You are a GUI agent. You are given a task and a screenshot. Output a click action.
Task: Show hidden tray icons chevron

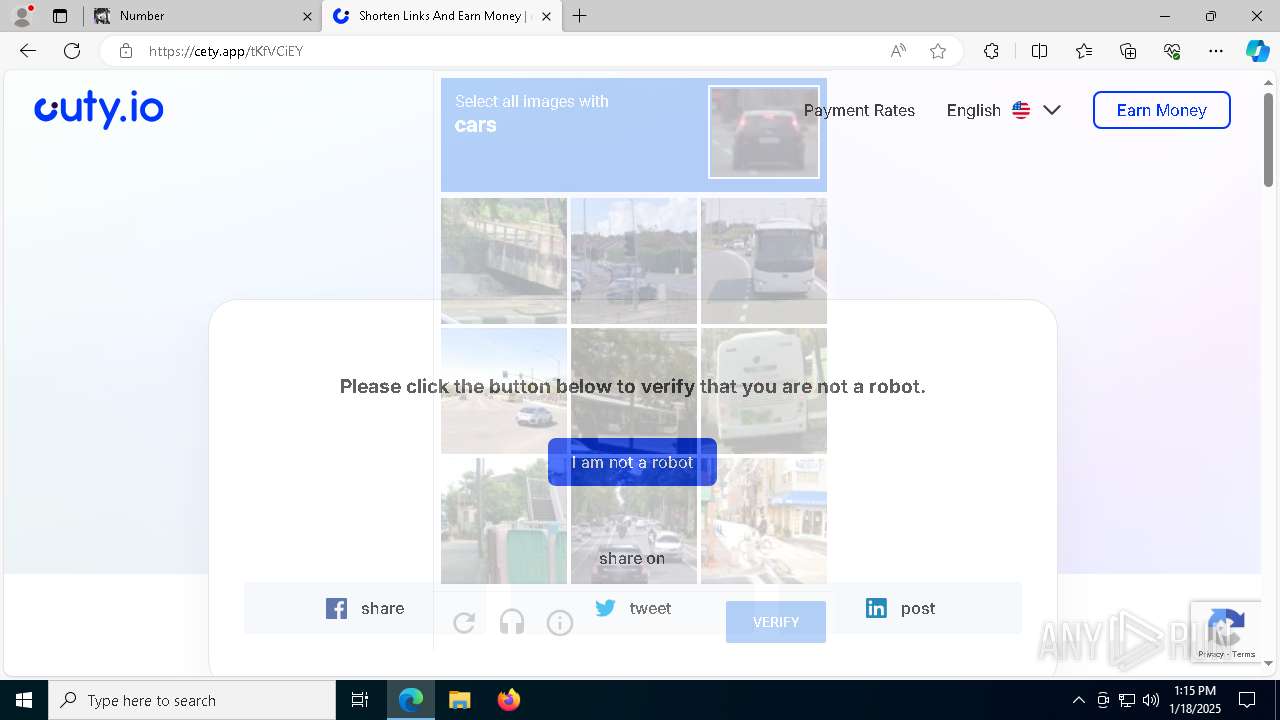(x=1078, y=700)
